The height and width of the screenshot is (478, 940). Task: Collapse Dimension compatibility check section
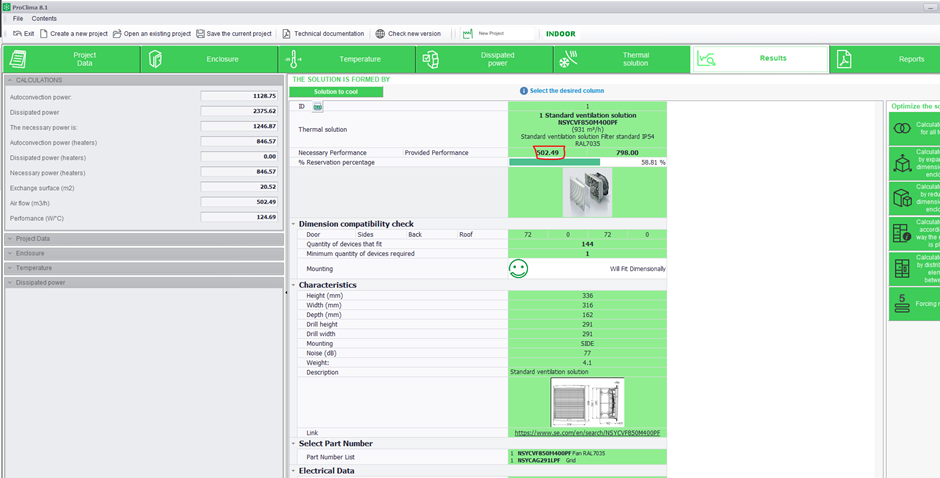click(294, 224)
